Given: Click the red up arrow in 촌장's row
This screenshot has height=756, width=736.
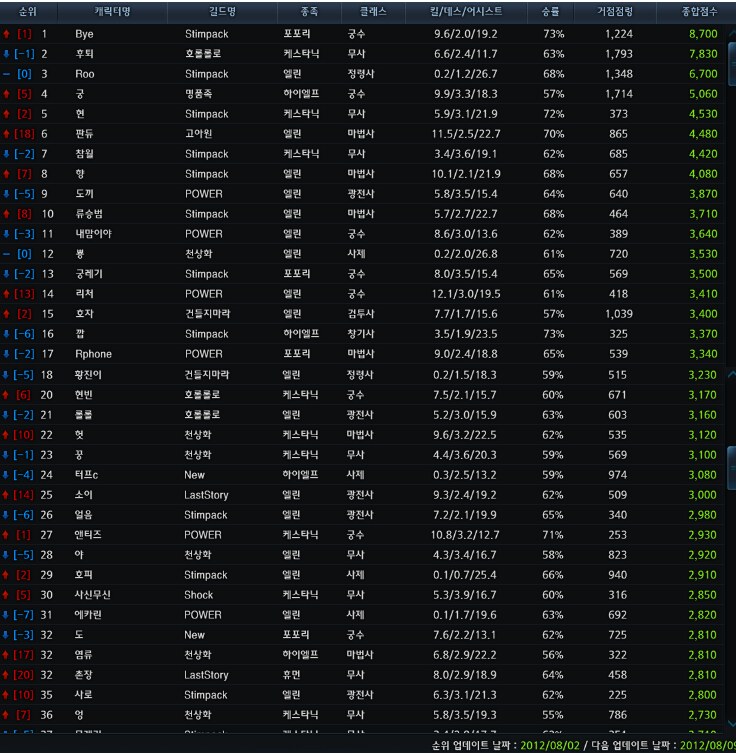Looking at the screenshot, I should [x=7, y=675].
